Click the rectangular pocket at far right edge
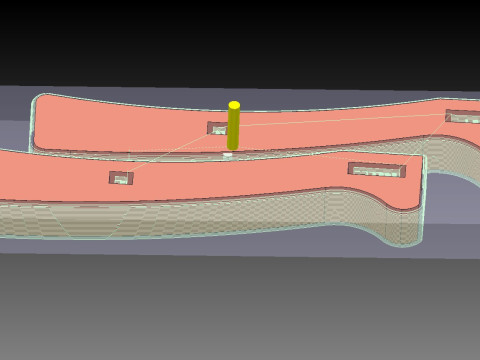This screenshot has width=480, height=360. pyautogui.click(x=463, y=116)
